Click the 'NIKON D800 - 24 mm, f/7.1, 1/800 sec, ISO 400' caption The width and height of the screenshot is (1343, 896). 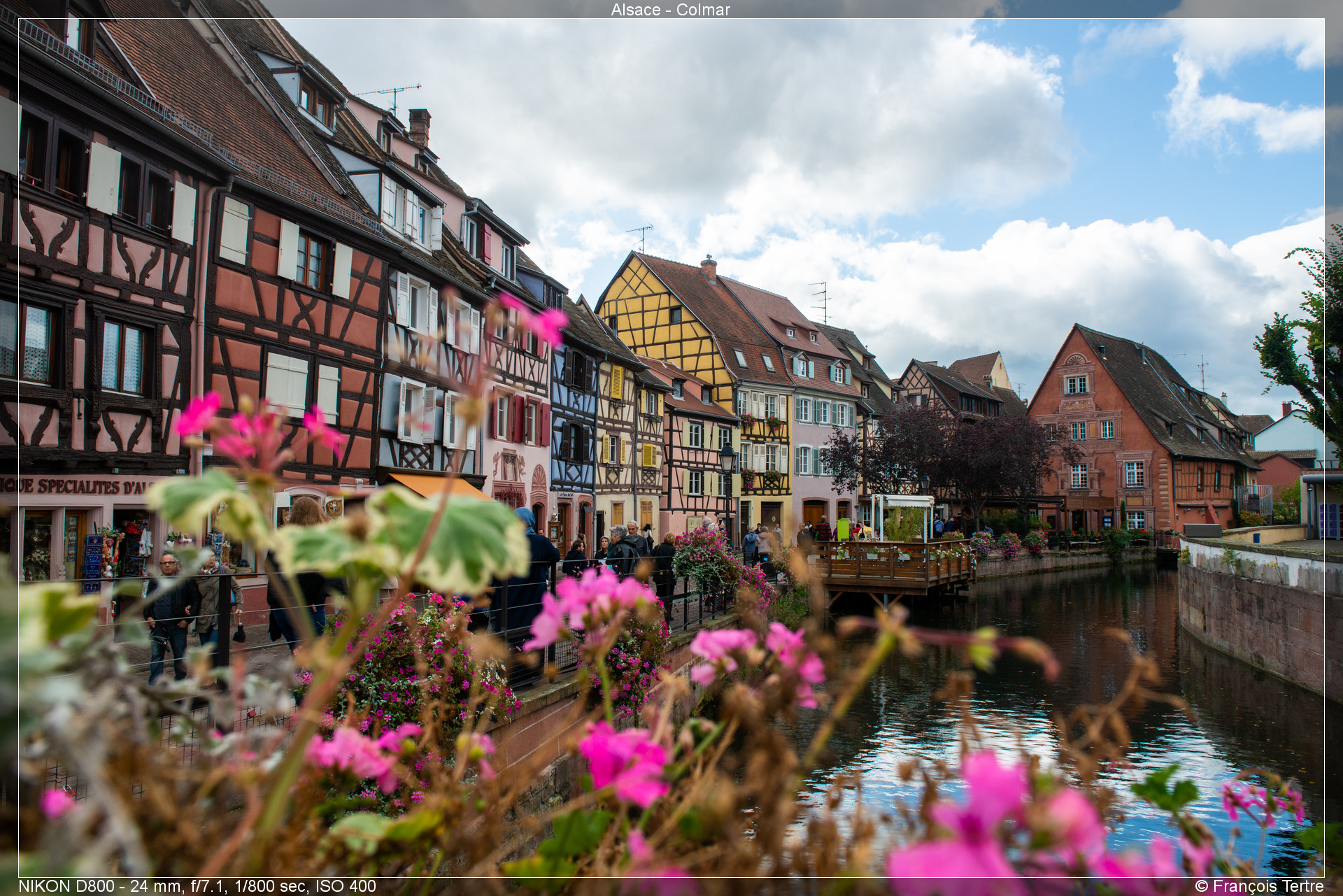tap(197, 886)
